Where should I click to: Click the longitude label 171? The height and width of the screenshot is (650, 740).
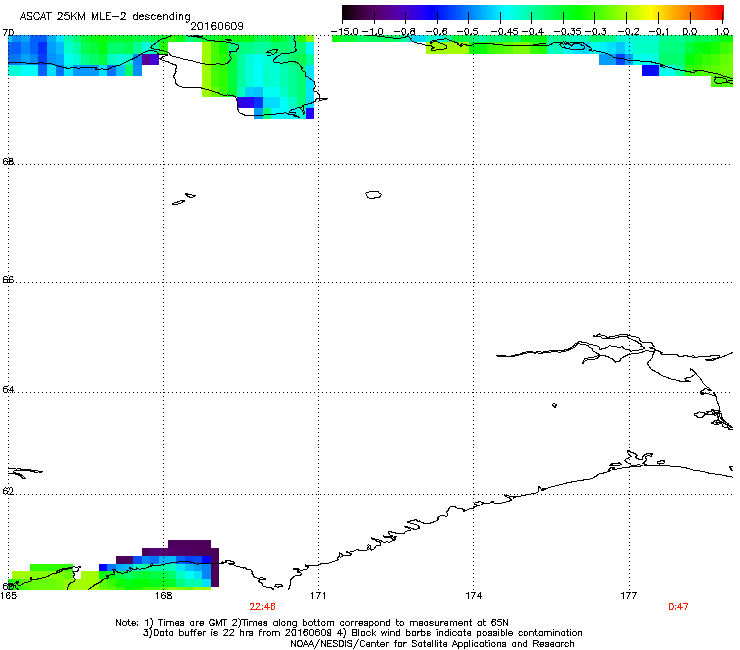click(x=318, y=596)
